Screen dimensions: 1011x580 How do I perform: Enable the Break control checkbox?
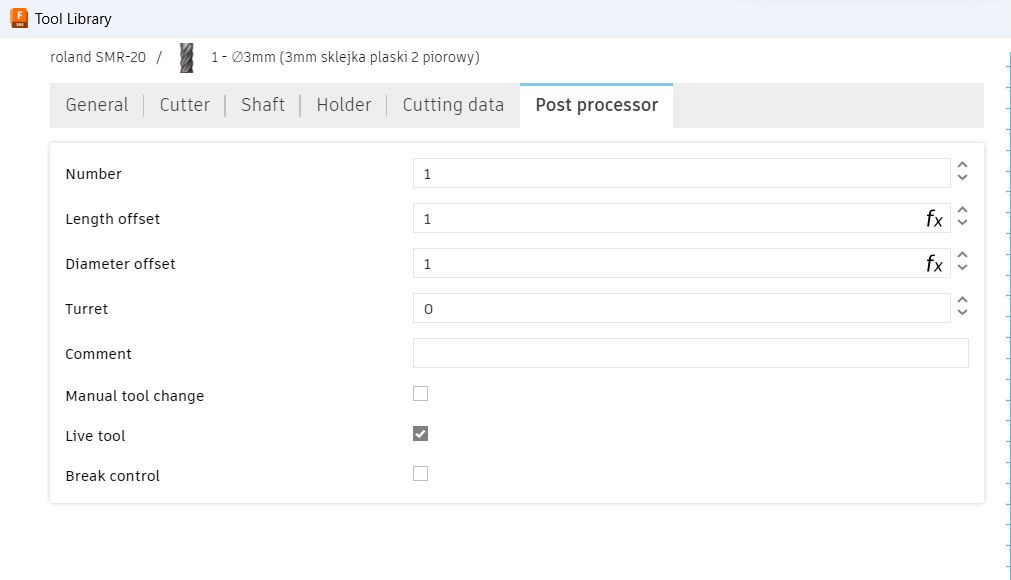(x=420, y=474)
